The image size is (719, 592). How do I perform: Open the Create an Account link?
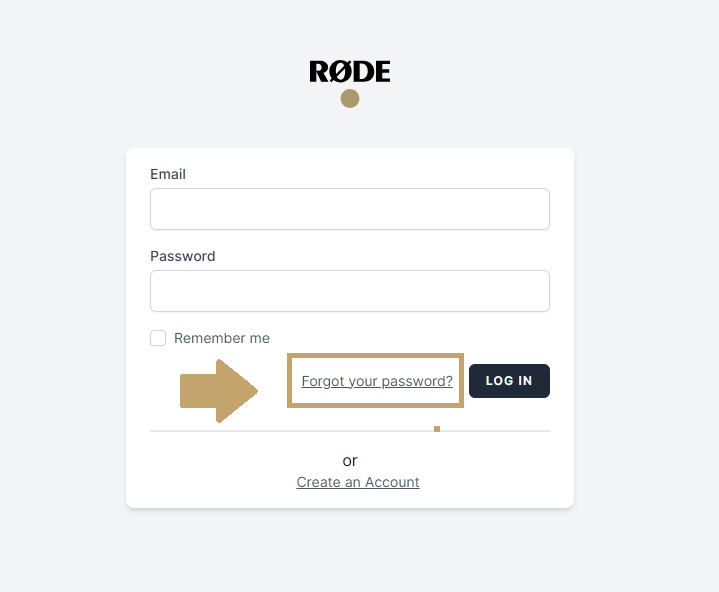point(358,482)
